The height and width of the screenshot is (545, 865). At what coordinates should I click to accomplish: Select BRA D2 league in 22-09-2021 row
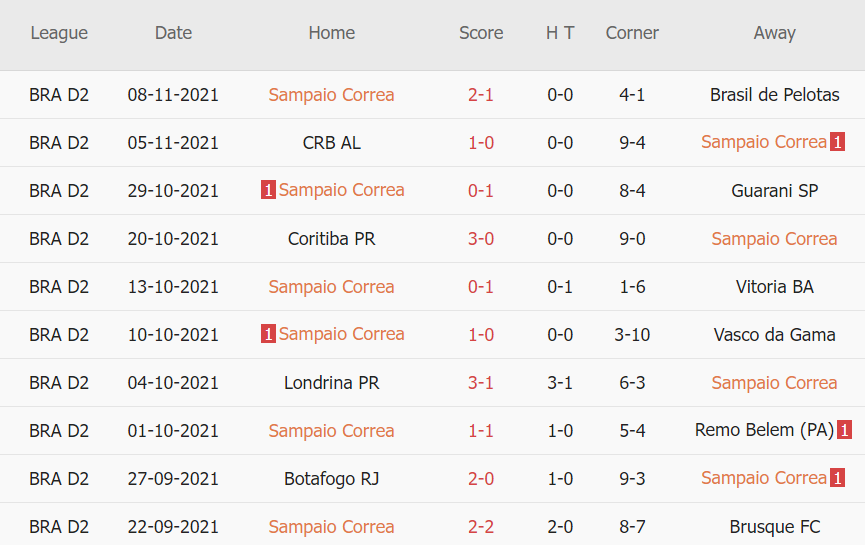pyautogui.click(x=59, y=527)
